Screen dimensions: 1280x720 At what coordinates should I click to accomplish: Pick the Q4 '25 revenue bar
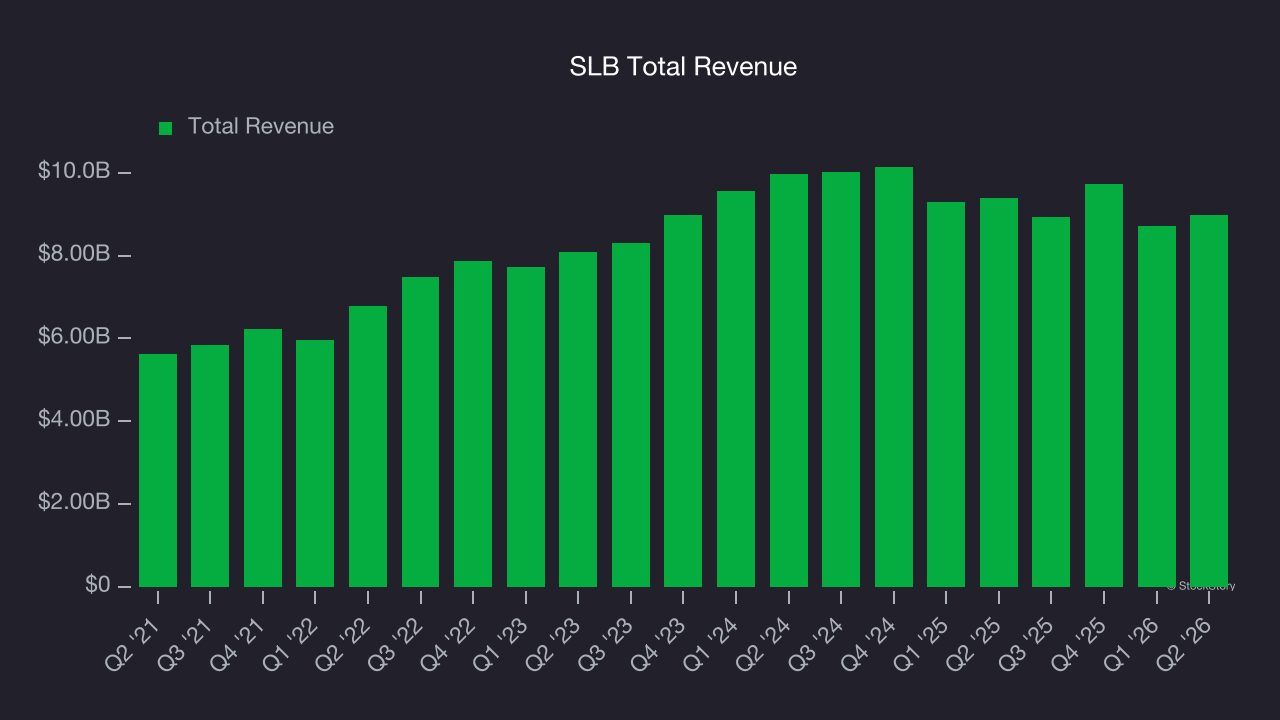pos(1104,385)
